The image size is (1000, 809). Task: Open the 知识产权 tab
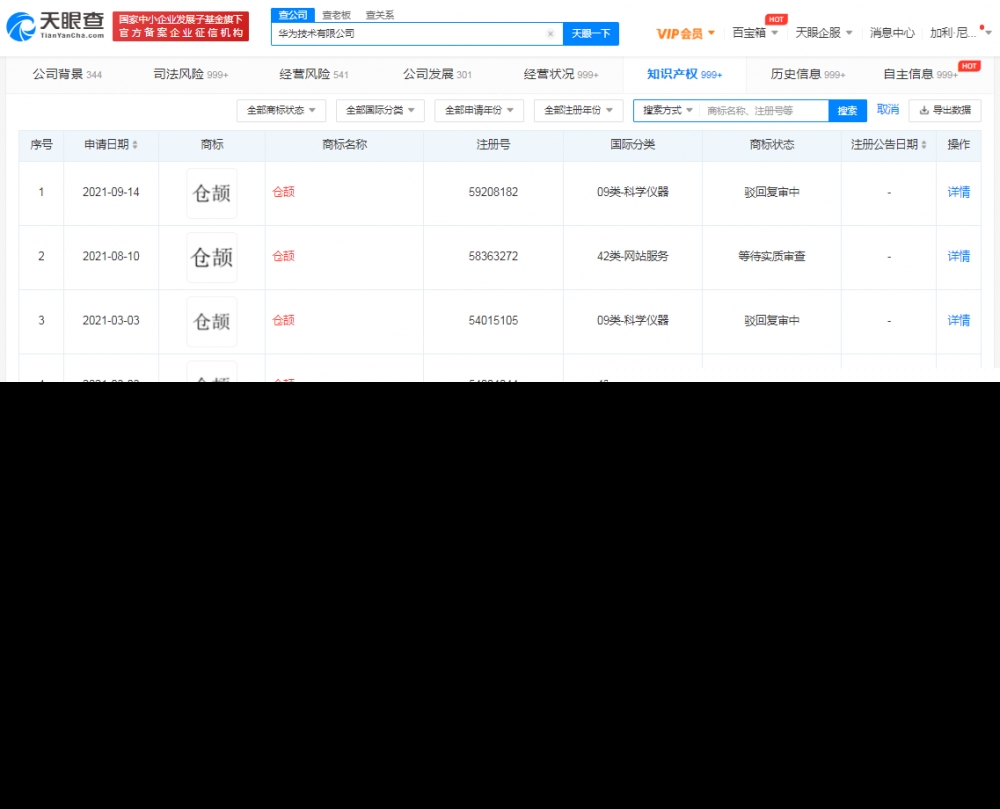(x=684, y=74)
